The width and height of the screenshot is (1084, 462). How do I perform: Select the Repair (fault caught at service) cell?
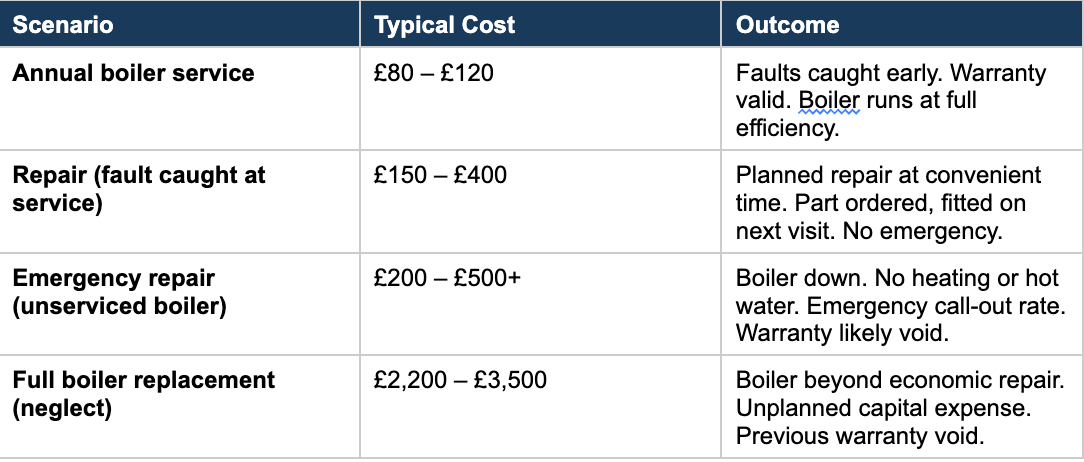tap(139, 189)
